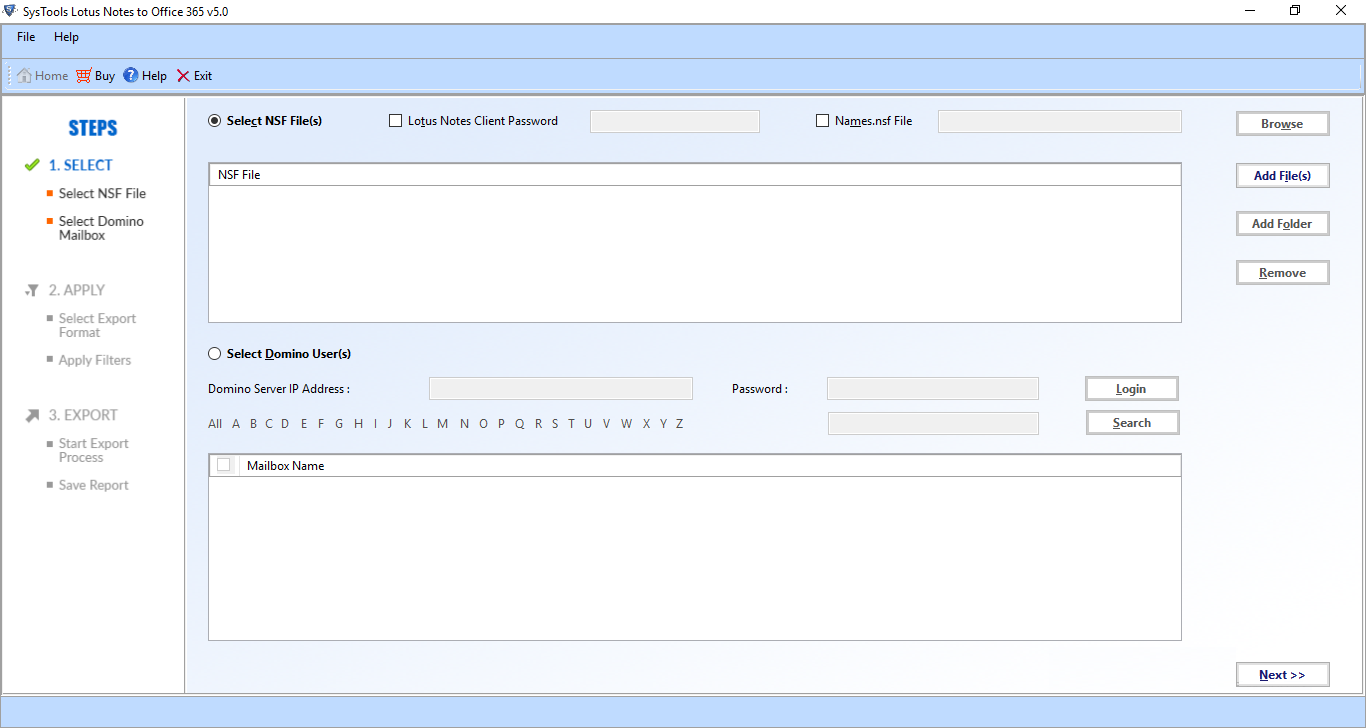The width and height of the screenshot is (1366, 728).
Task: Filter mailboxes by letter D
Action: pos(285,424)
